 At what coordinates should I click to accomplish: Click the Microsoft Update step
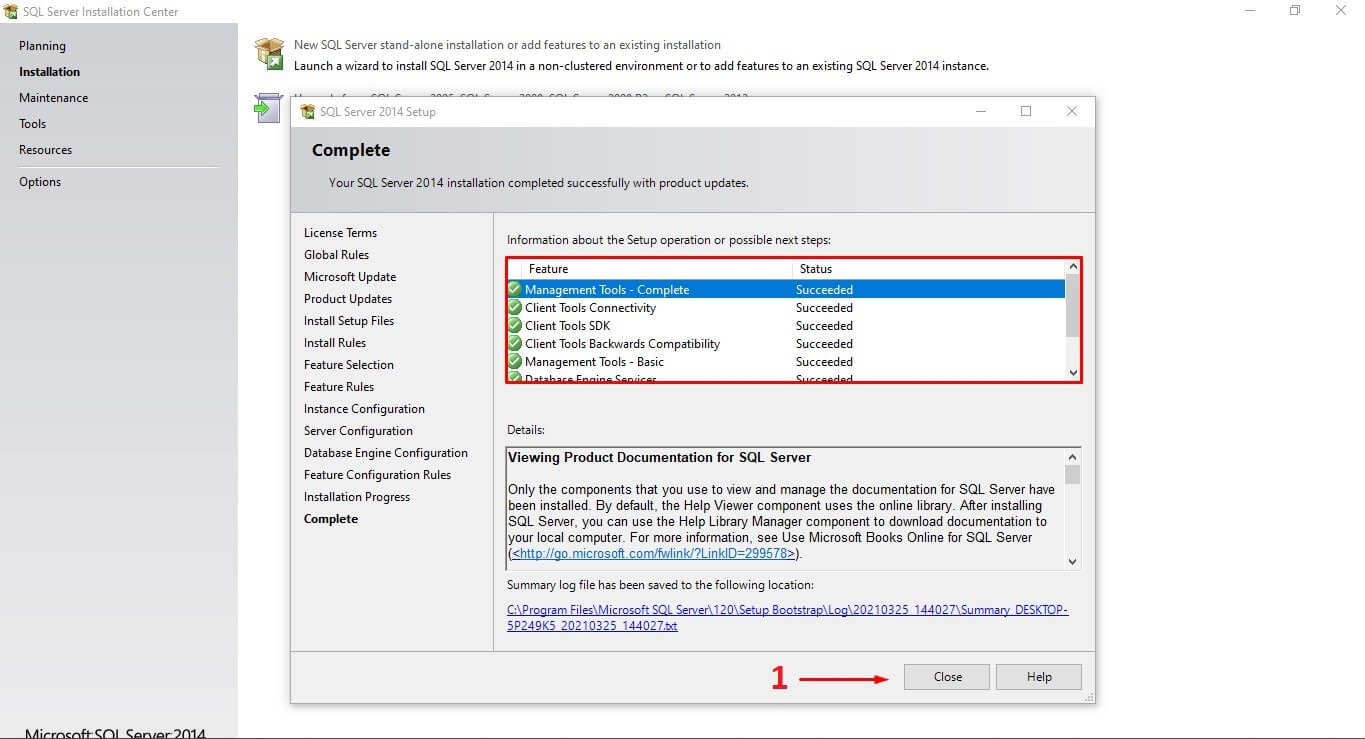[350, 277]
